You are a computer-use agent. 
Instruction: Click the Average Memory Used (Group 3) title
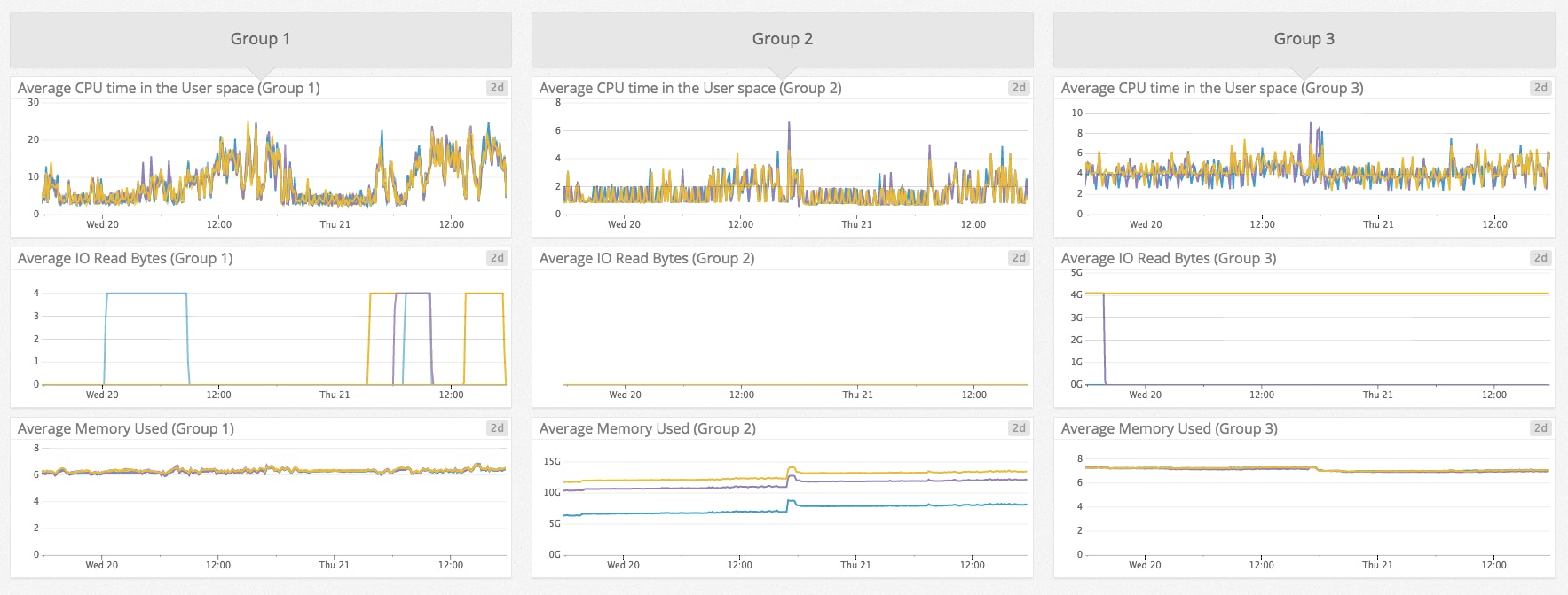(x=1169, y=429)
